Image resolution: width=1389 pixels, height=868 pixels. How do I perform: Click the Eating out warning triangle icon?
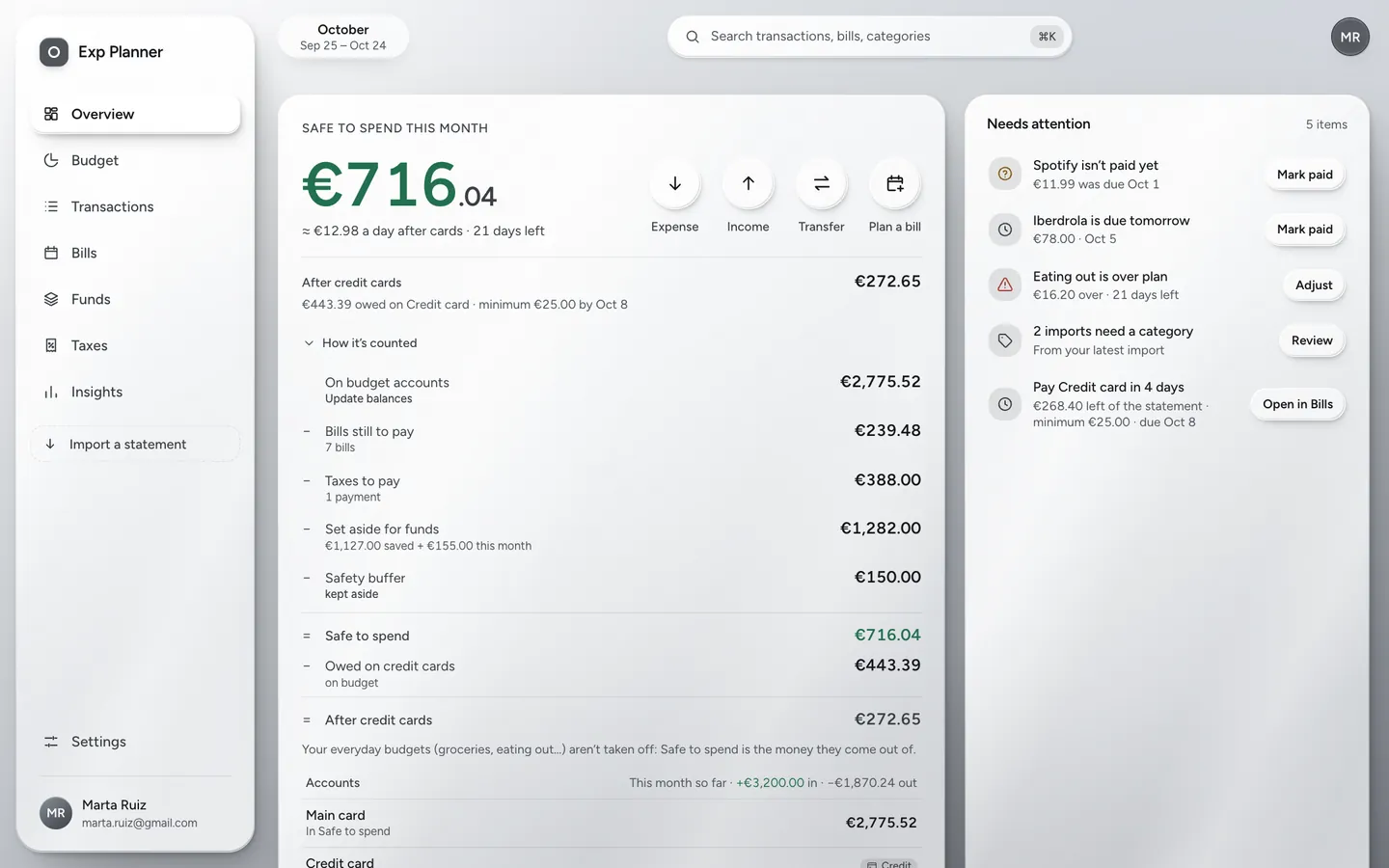(x=1005, y=285)
